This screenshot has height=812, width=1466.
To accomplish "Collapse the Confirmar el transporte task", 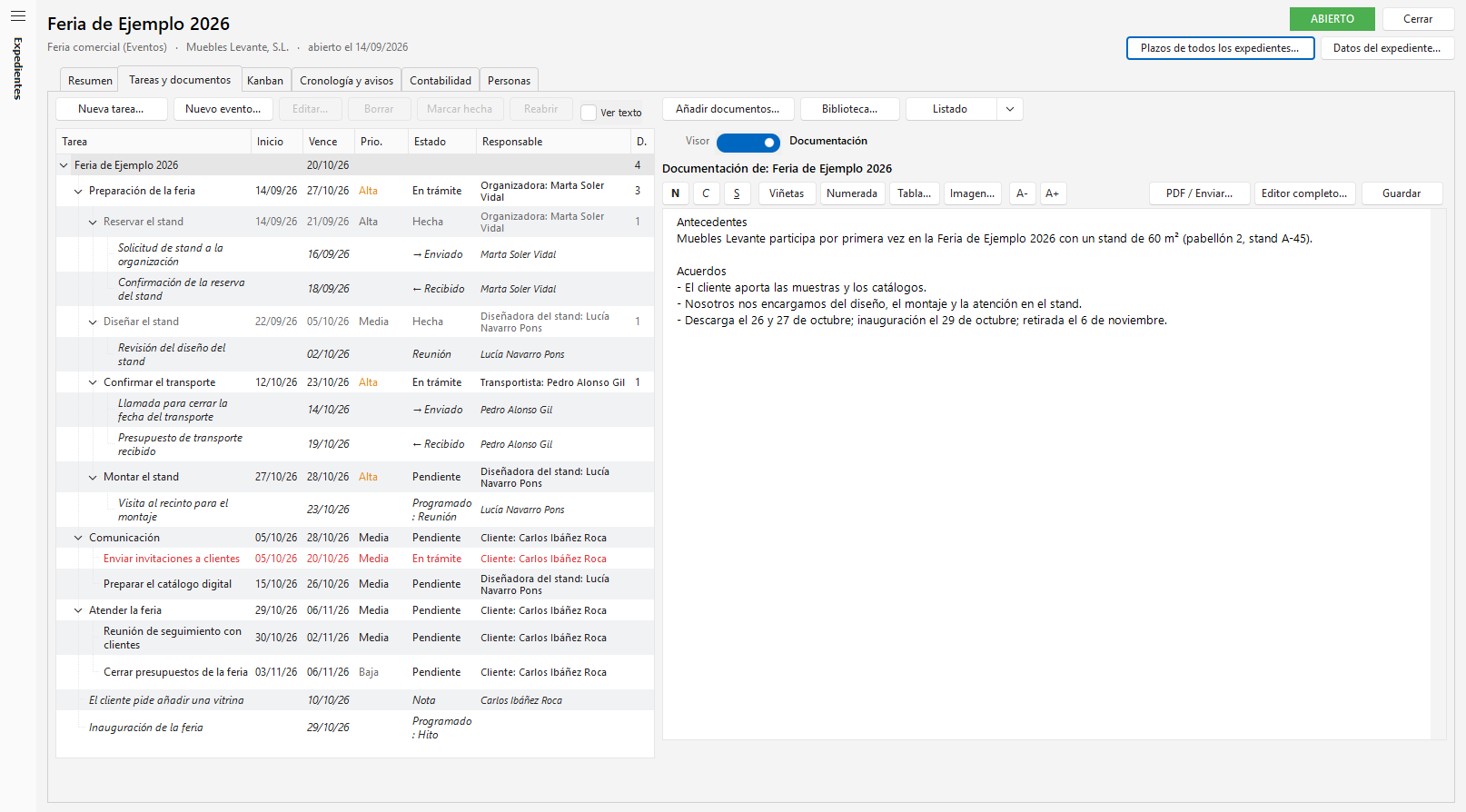I will pyautogui.click(x=93, y=382).
